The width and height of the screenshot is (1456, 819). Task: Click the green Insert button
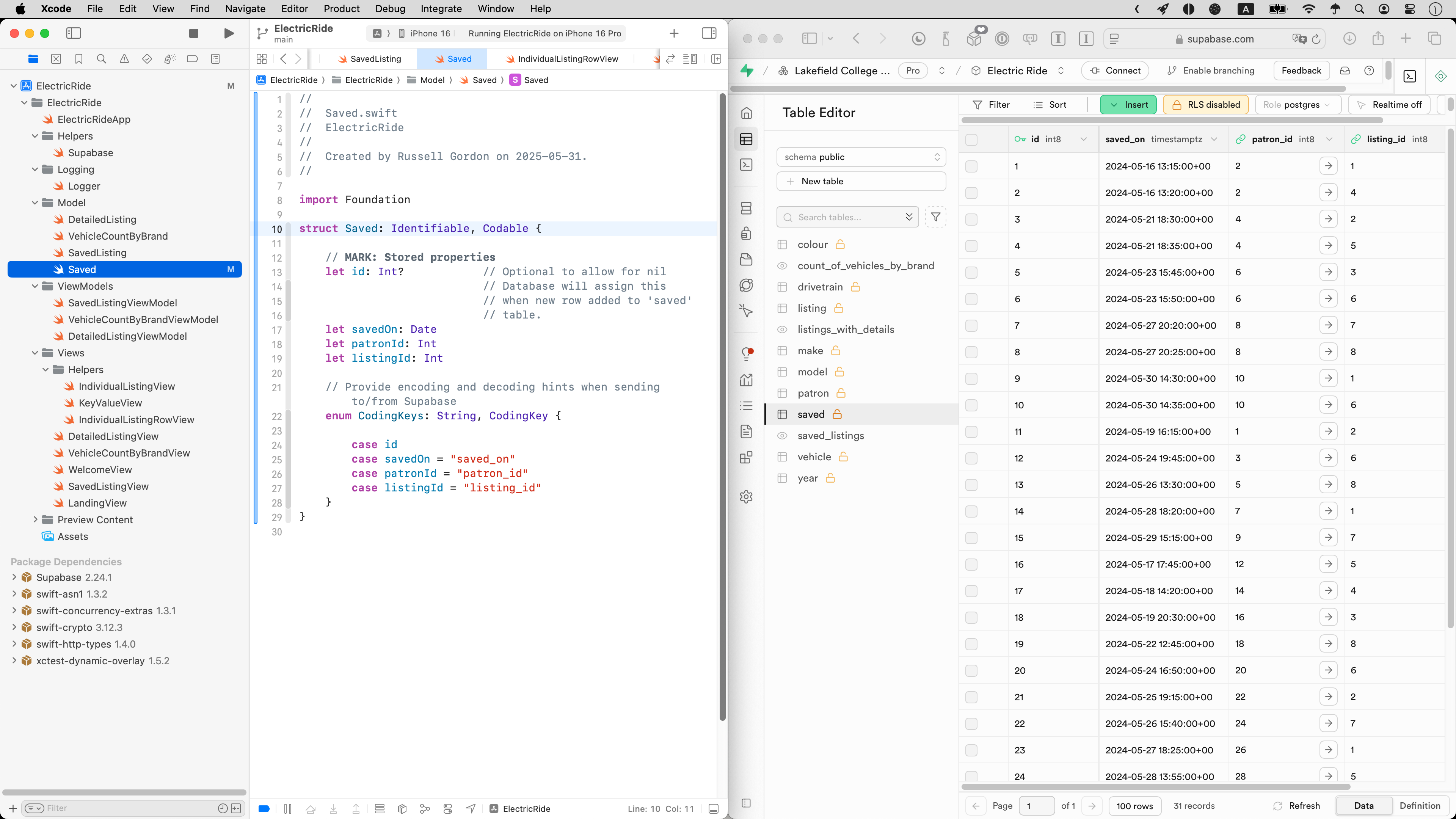(x=1128, y=105)
